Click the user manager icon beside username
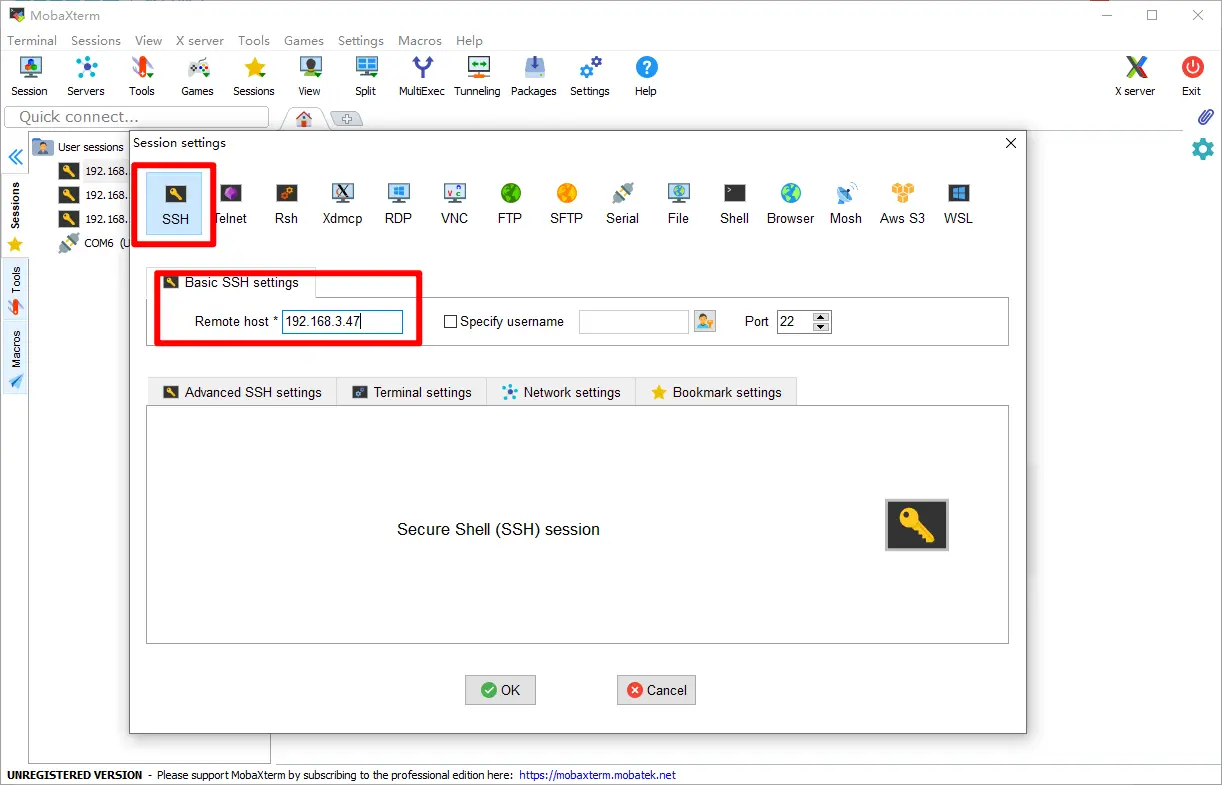 click(705, 321)
